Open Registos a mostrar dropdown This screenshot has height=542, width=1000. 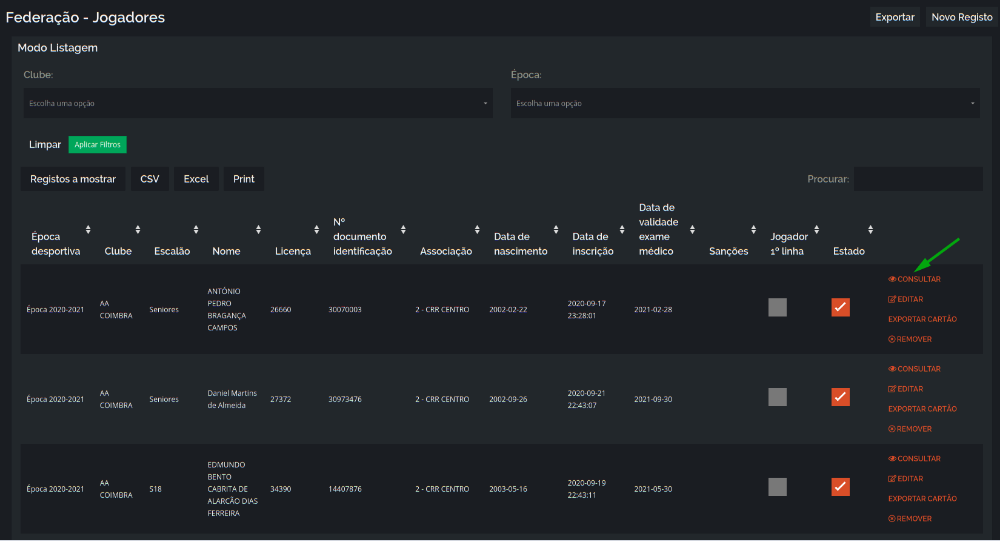[73, 179]
